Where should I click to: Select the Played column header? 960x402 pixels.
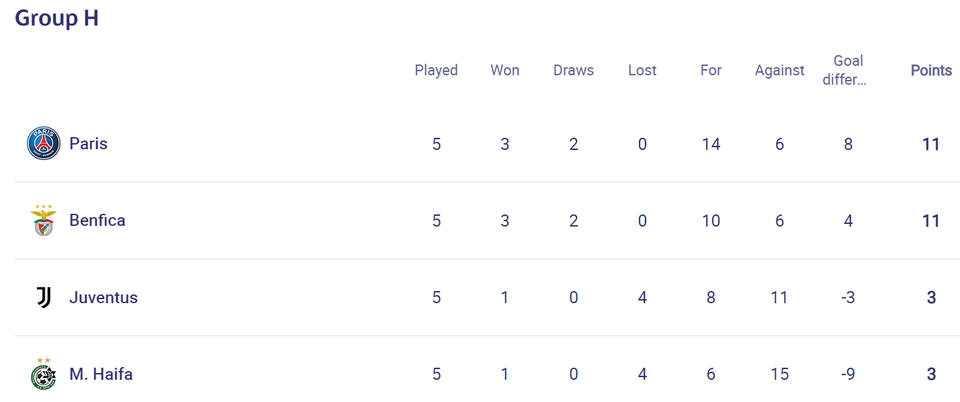point(436,70)
